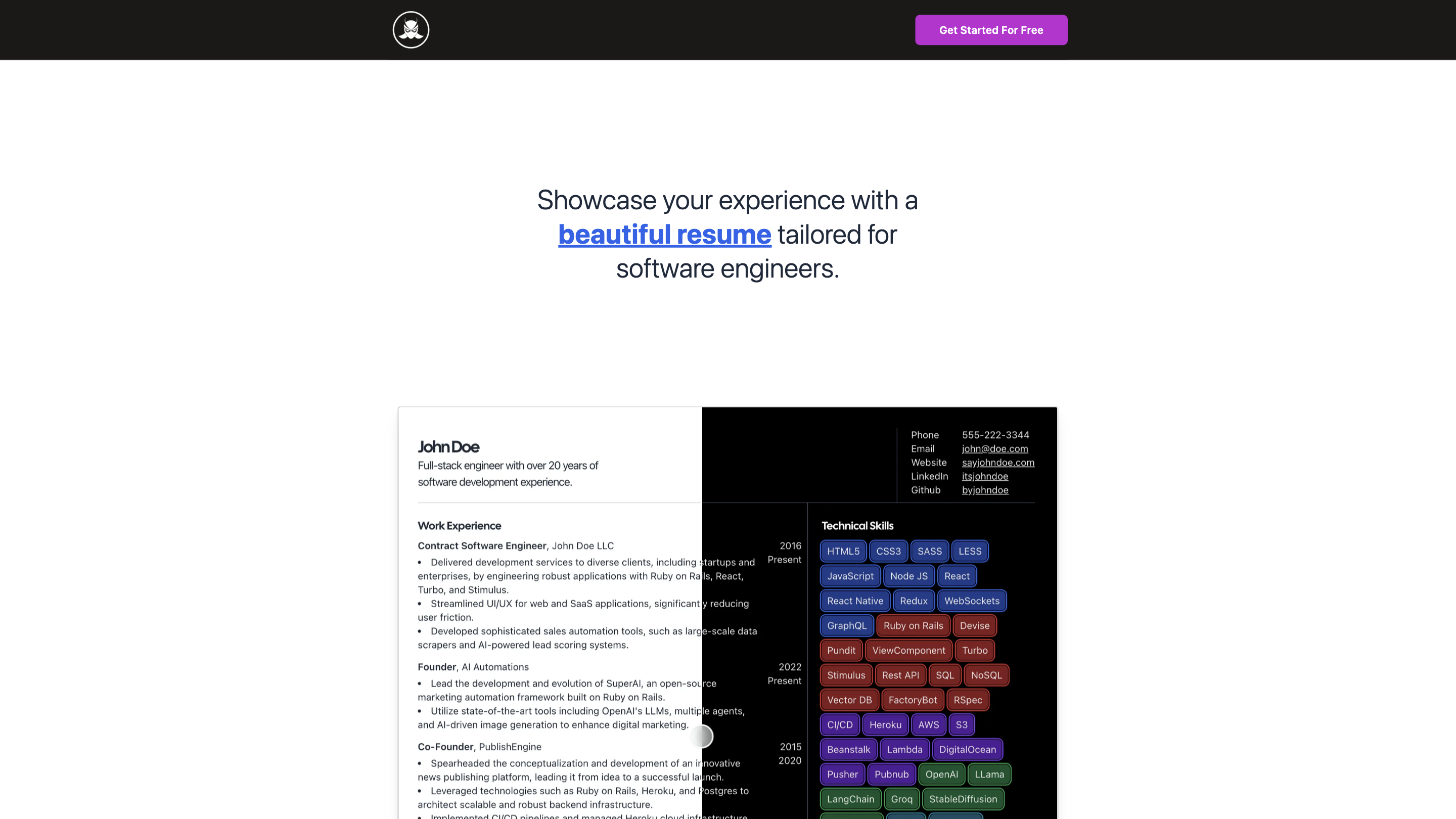Grab the light/dark comparison slider handle
The image size is (1456, 819).
pos(701,737)
